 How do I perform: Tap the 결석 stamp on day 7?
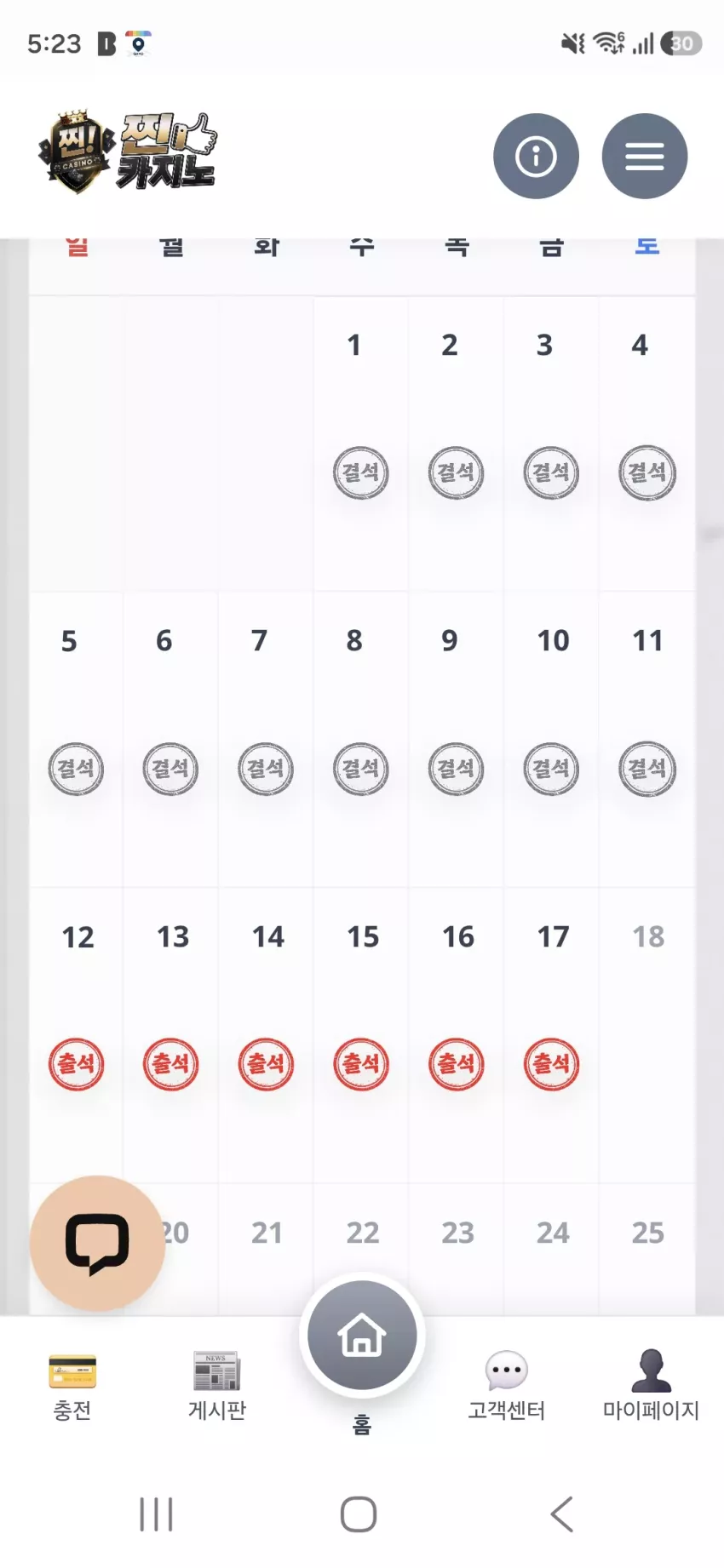coord(266,769)
